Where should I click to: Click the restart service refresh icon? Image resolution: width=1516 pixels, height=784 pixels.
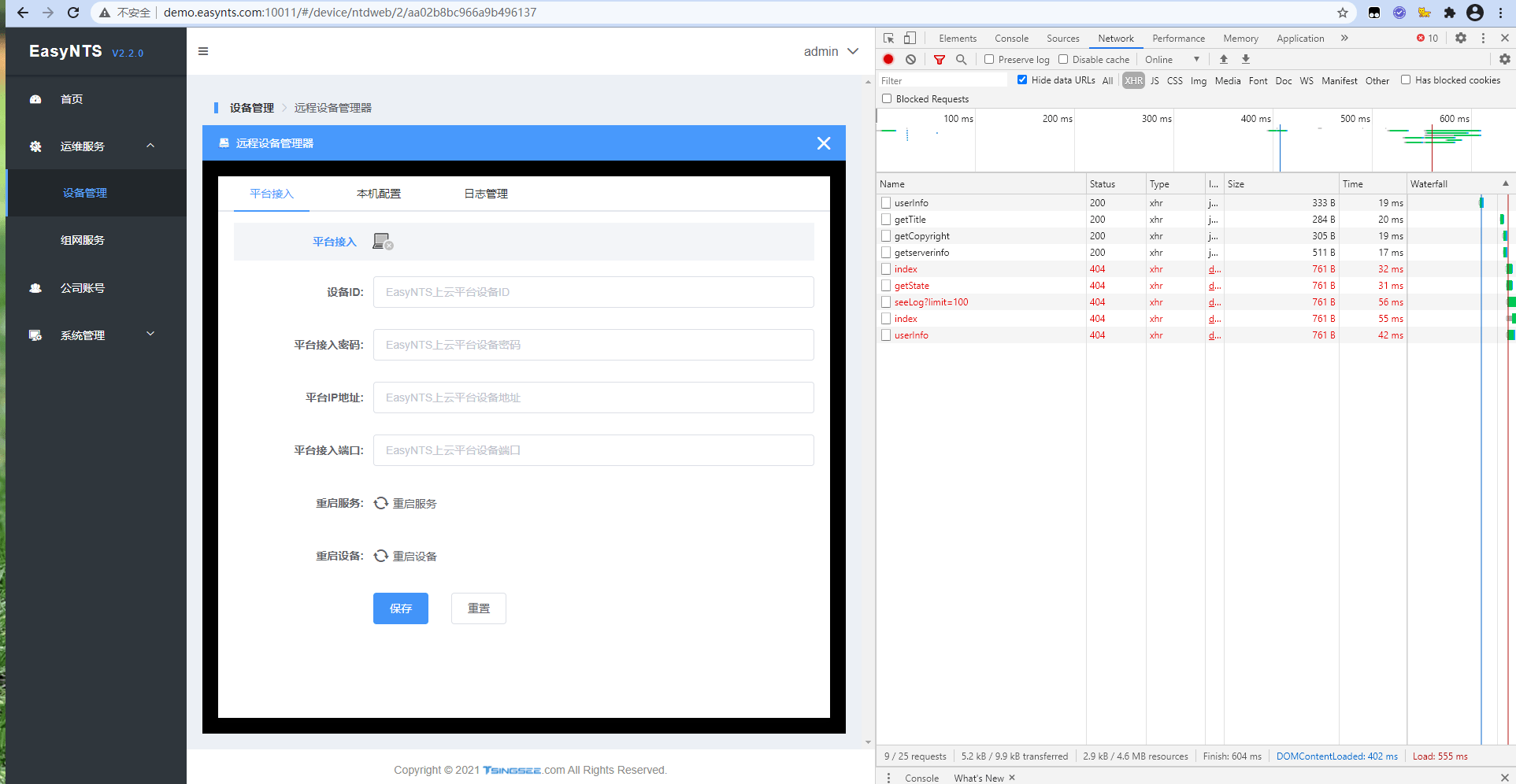(x=381, y=503)
